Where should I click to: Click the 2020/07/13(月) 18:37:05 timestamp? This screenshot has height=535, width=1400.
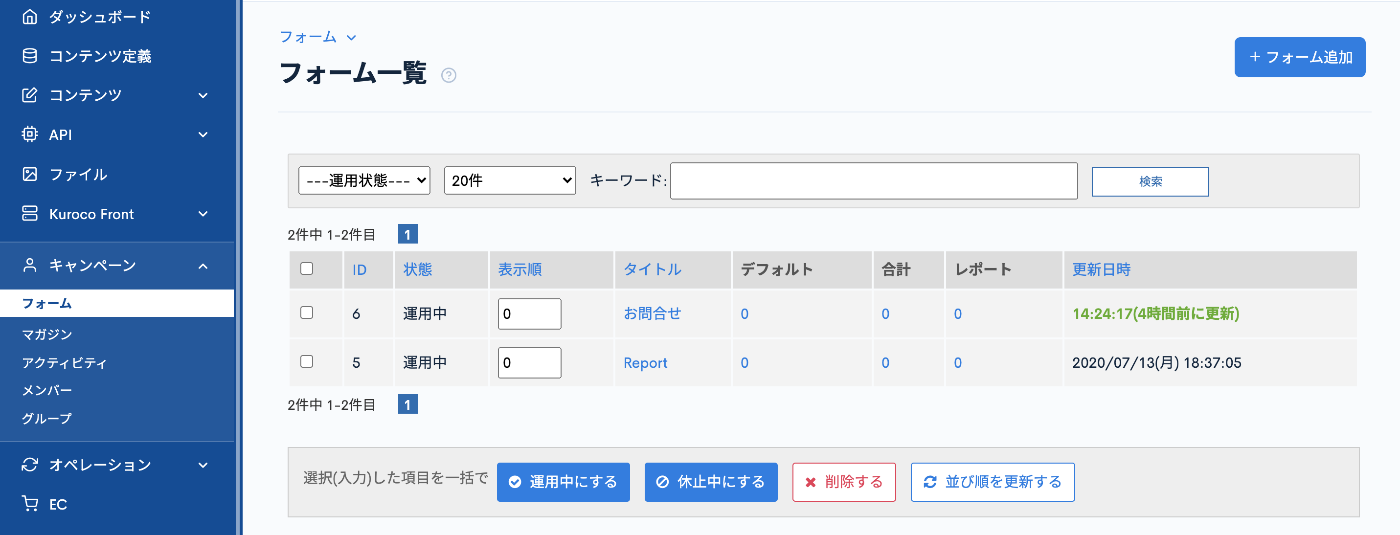point(1157,363)
